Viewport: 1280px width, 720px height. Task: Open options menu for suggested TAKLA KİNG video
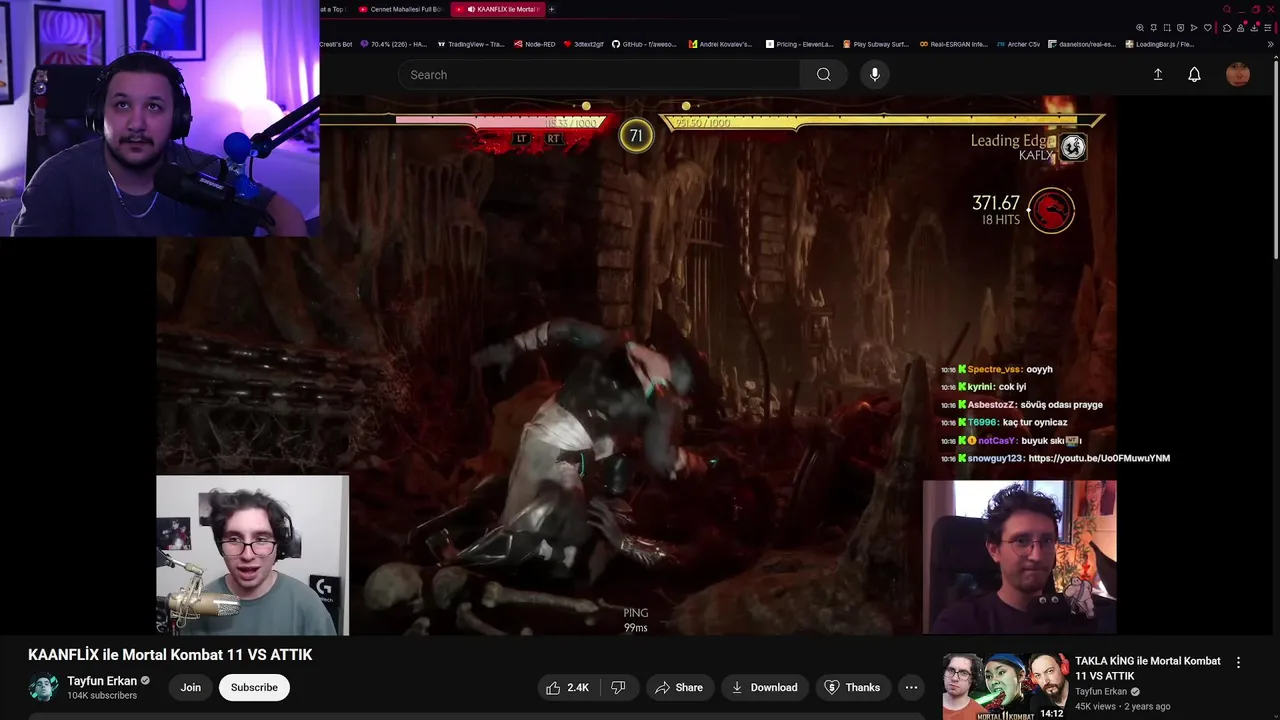pyautogui.click(x=1238, y=662)
